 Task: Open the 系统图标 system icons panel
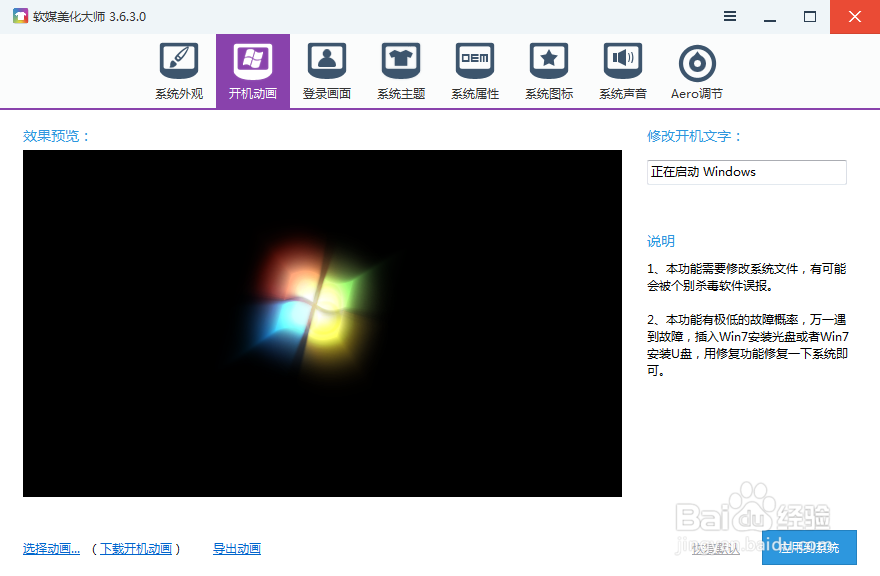click(x=548, y=70)
